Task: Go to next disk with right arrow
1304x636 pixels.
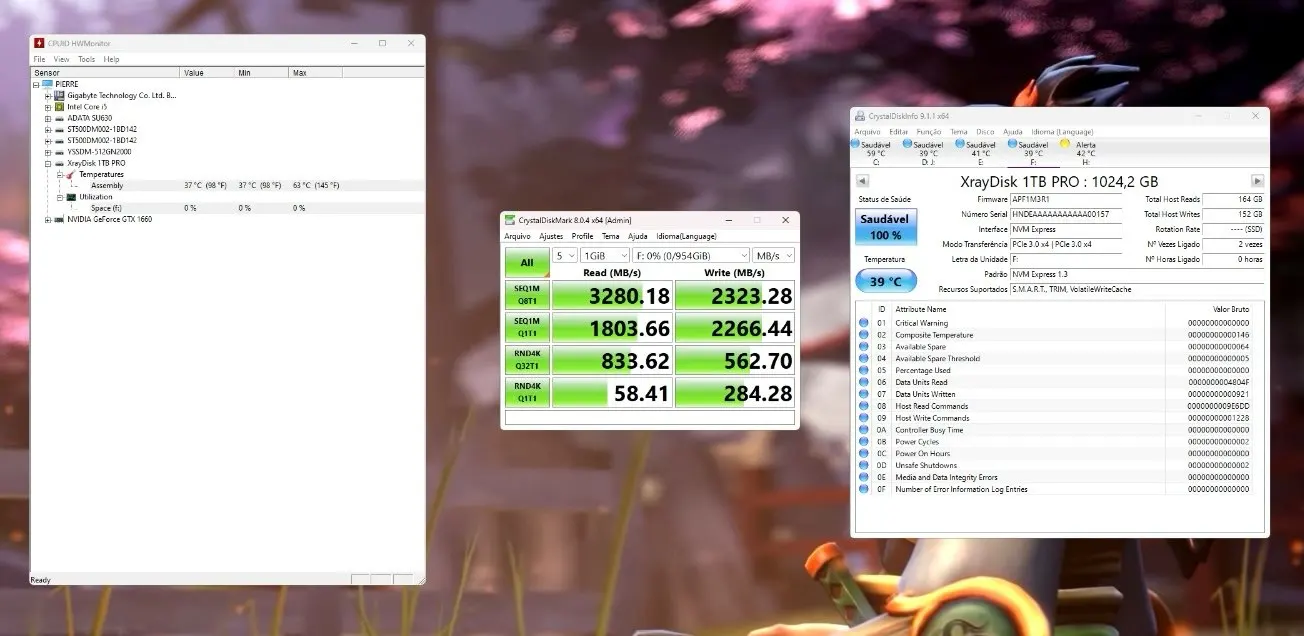Action: pyautogui.click(x=1258, y=181)
